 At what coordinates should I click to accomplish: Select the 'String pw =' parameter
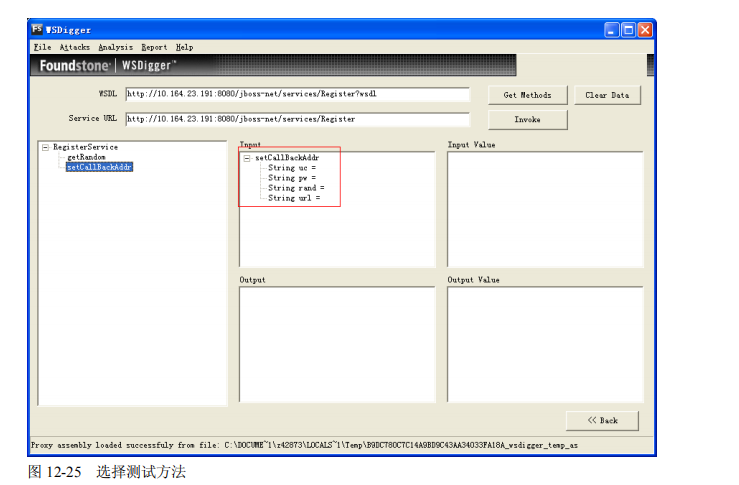292,178
